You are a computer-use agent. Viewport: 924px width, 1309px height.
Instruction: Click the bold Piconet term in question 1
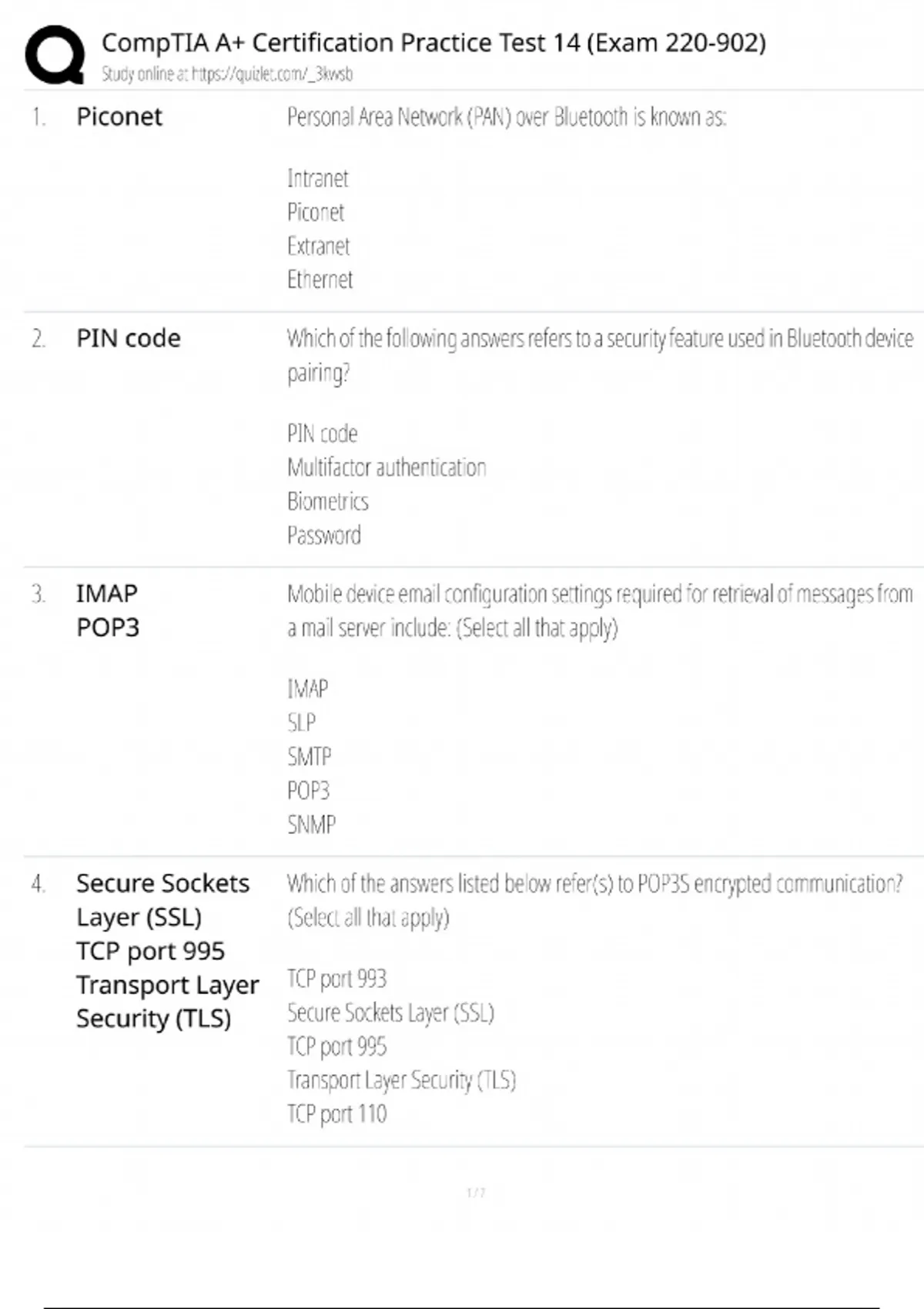[119, 117]
